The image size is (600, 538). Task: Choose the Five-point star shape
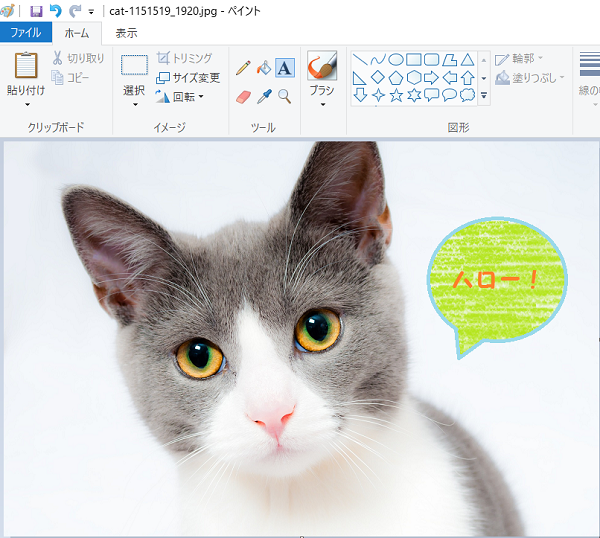(396, 95)
